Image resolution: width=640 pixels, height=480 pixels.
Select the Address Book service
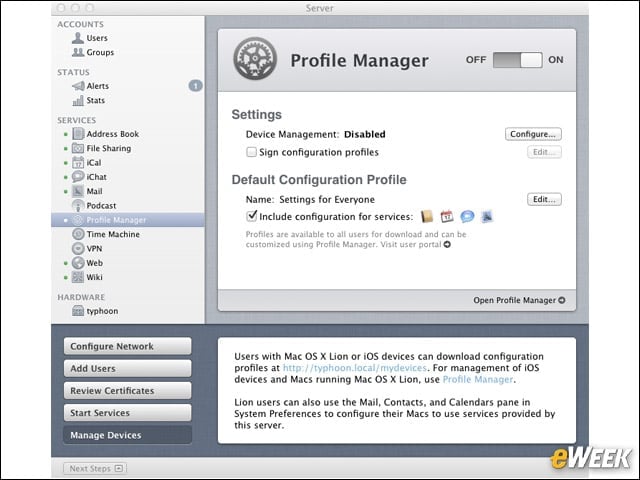point(105,134)
